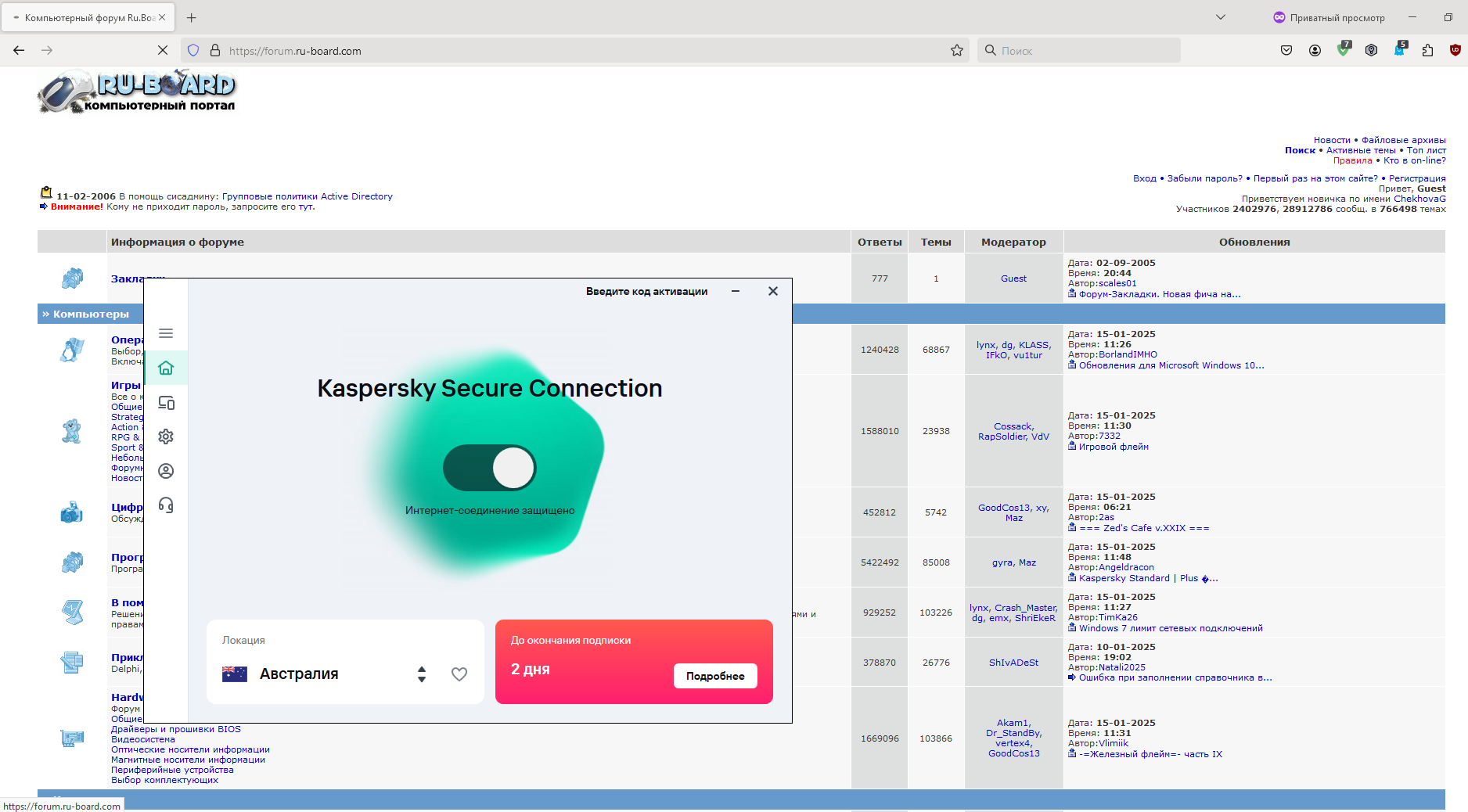
Task: Open Zed's Cafe v.XXIX topic
Action: point(1144,528)
